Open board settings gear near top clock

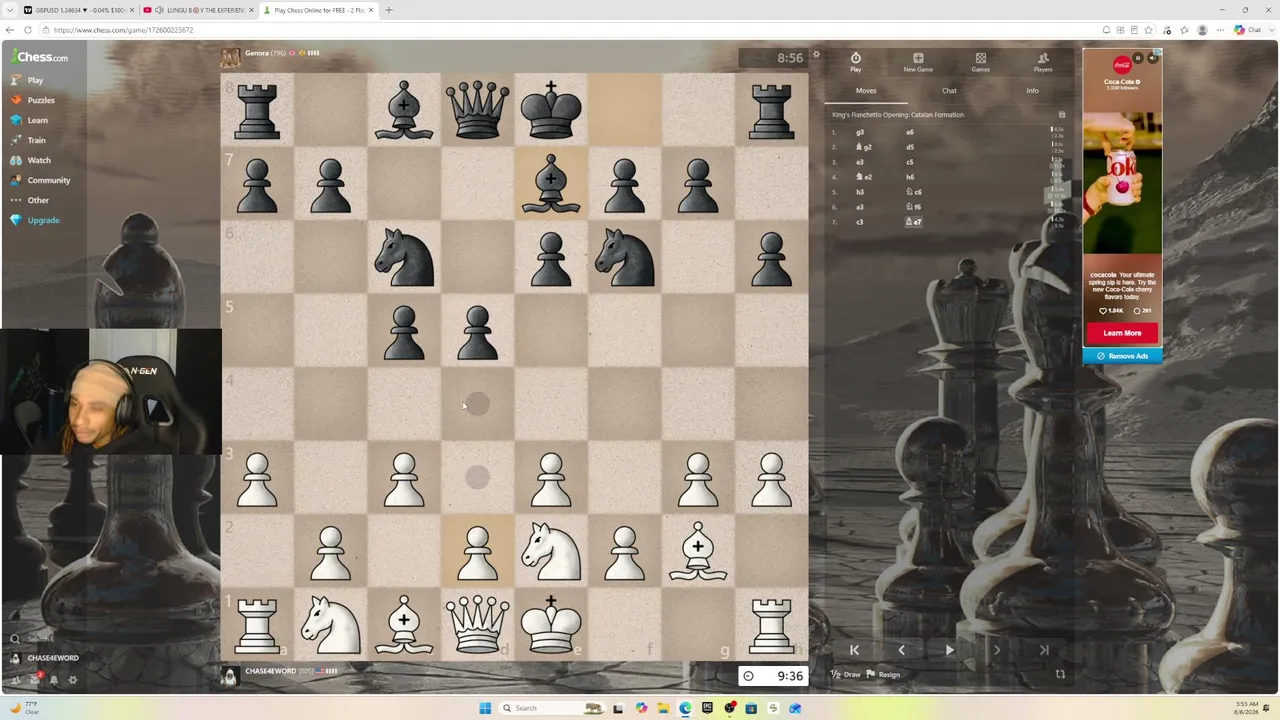click(816, 55)
